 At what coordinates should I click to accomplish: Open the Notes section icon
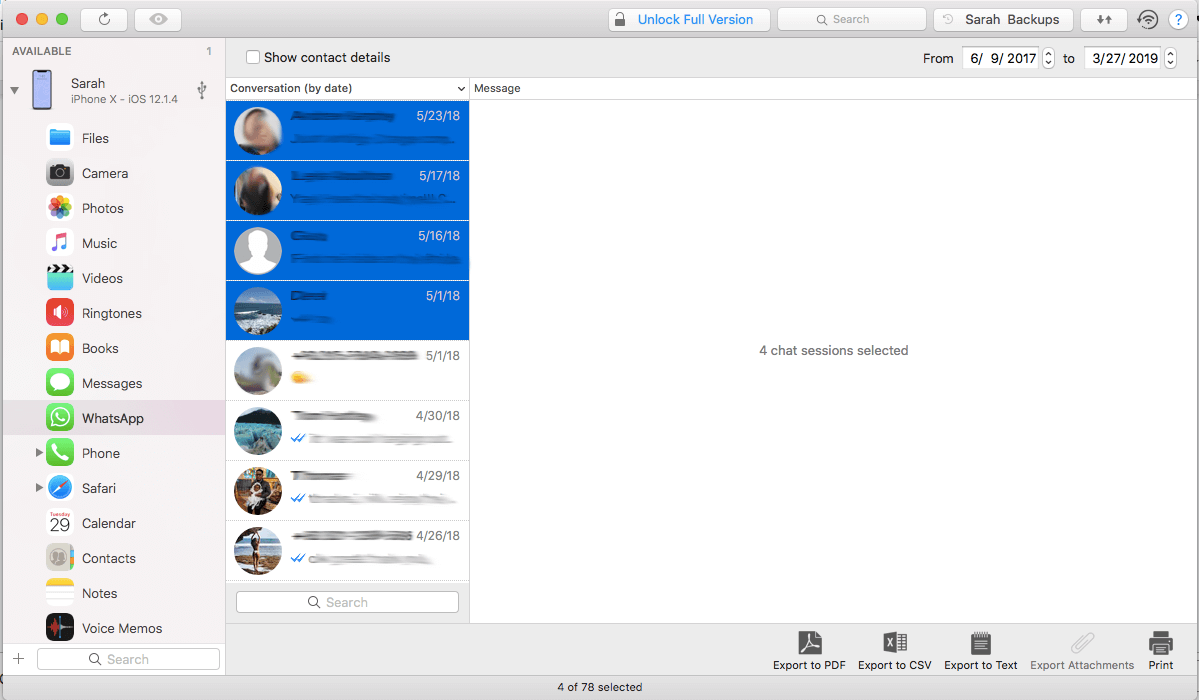pos(60,593)
